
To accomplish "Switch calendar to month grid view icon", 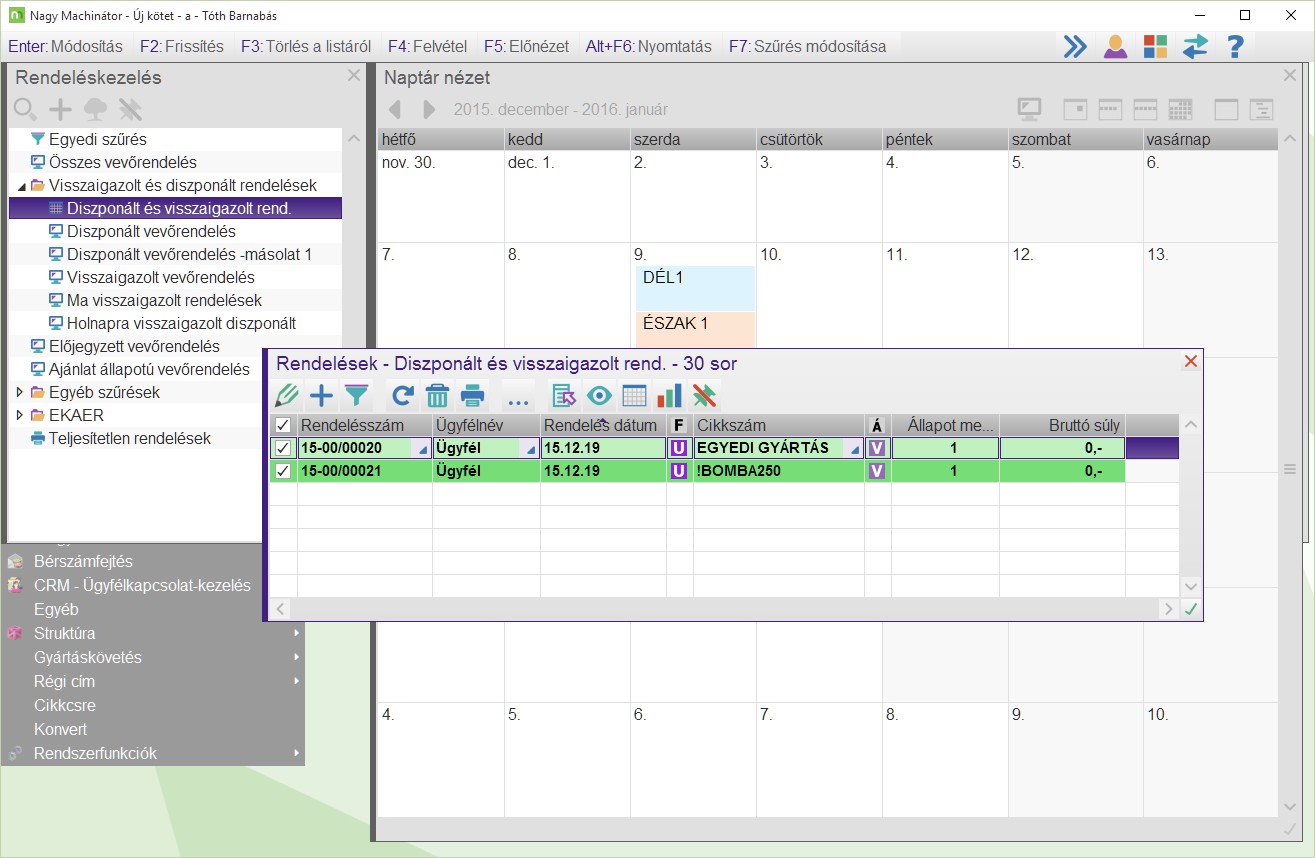I will click(x=1181, y=110).
